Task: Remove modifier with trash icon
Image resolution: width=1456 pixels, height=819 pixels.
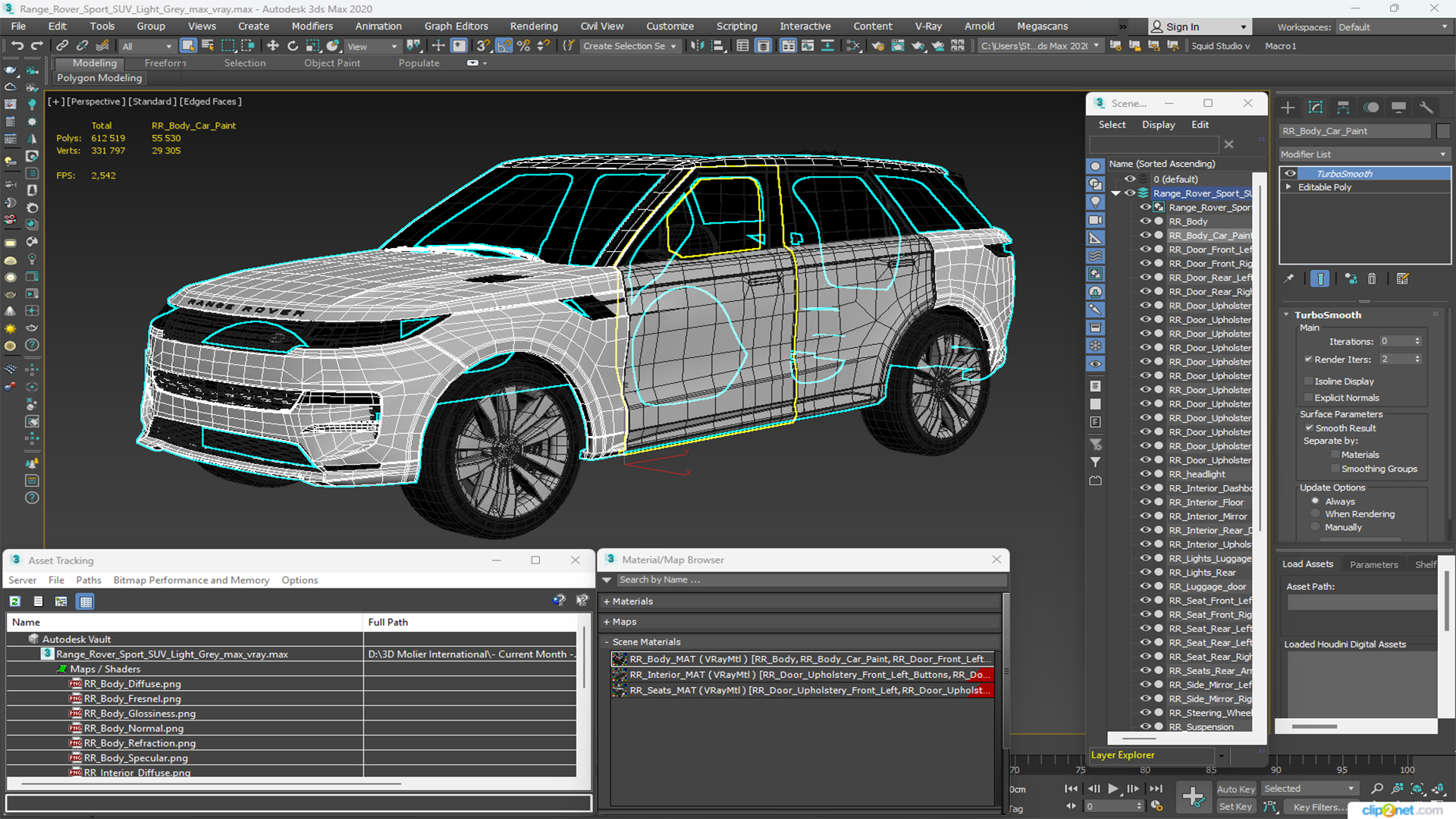Action: 1372,279
